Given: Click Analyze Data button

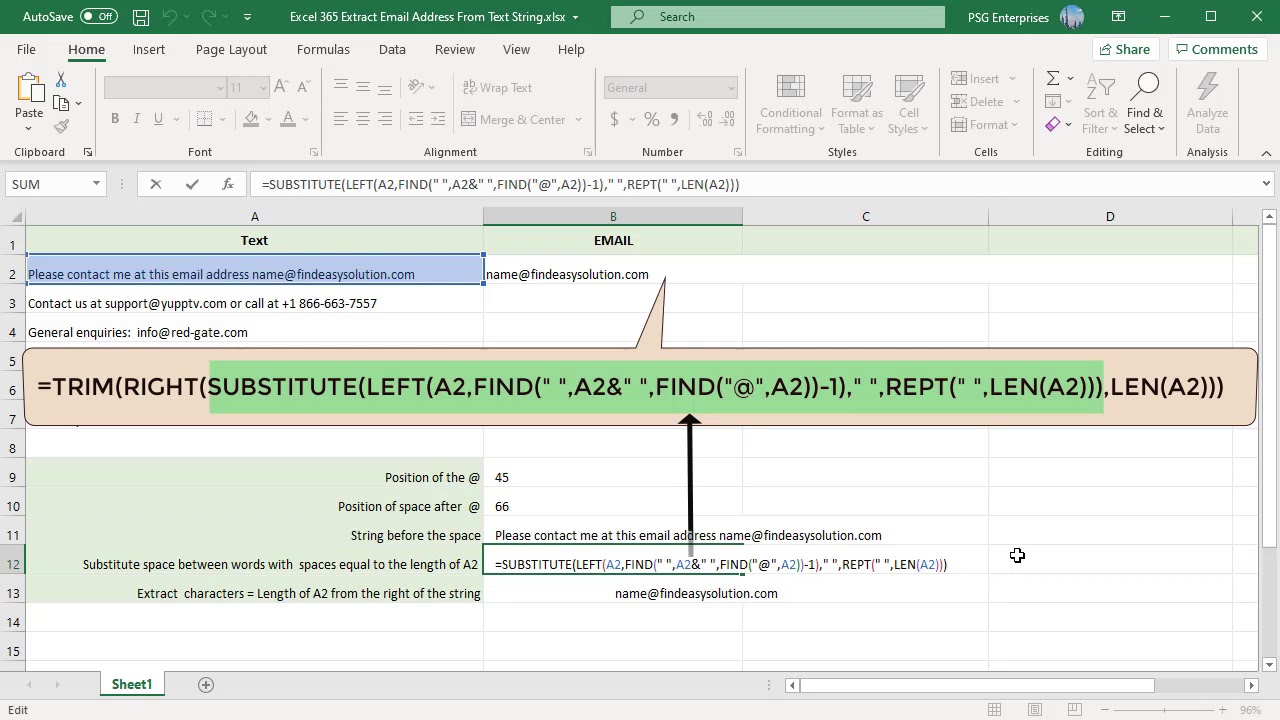Looking at the screenshot, I should [x=1207, y=104].
